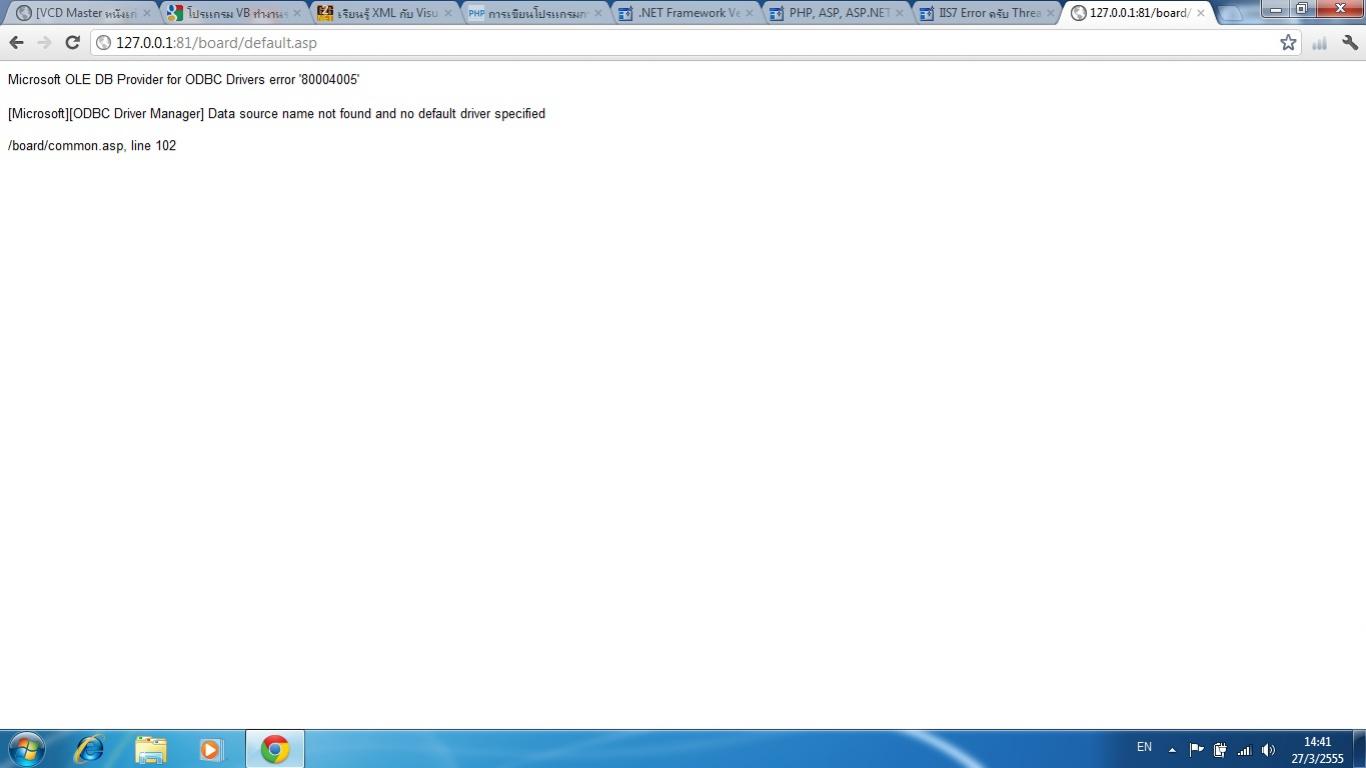Click the 'Data source name not found' message
The width and height of the screenshot is (1366, 768).
(276, 113)
